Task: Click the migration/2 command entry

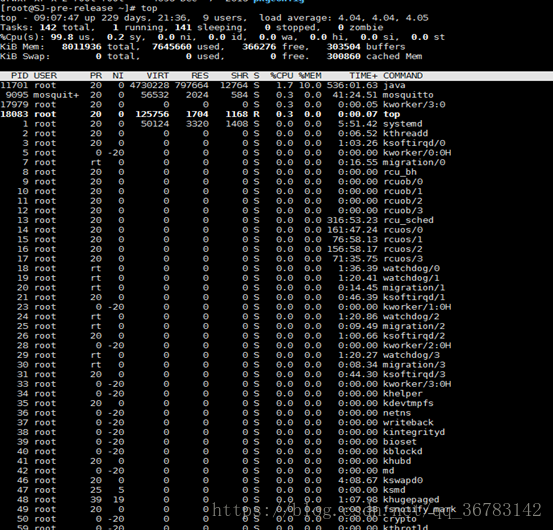Action: coord(414,327)
